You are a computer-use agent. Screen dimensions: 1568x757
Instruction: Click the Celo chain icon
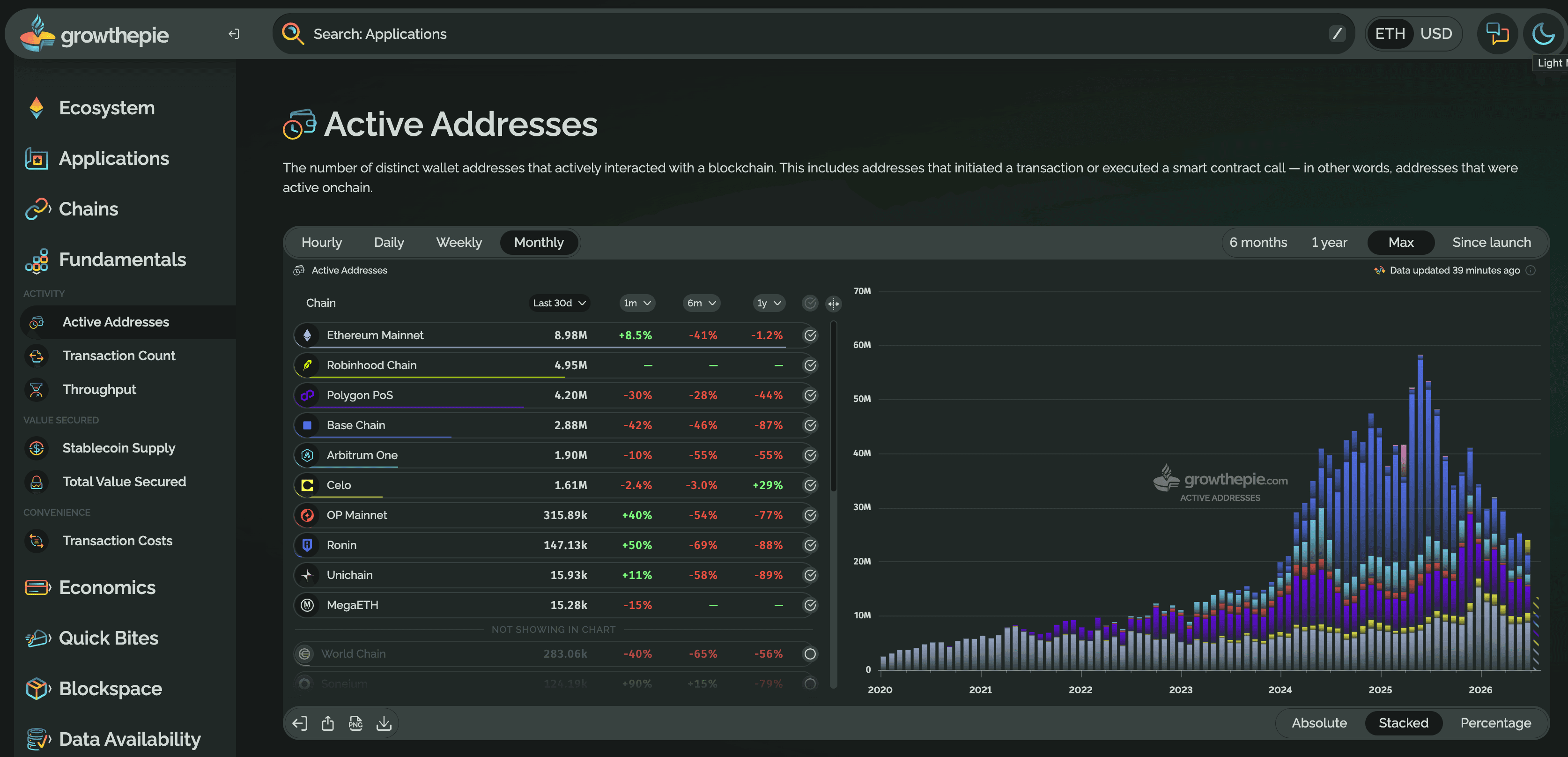pos(307,485)
